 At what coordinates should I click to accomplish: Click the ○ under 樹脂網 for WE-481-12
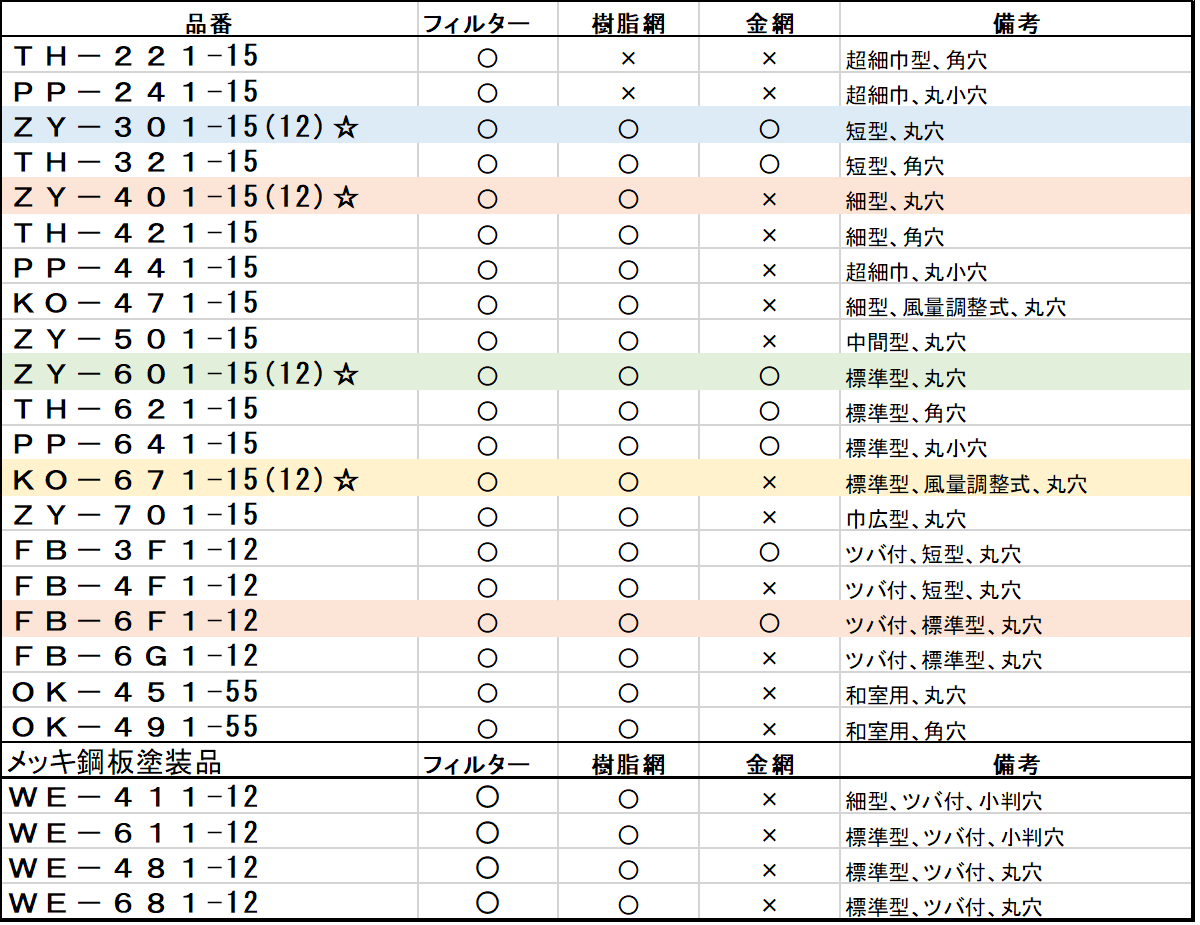[x=628, y=870]
